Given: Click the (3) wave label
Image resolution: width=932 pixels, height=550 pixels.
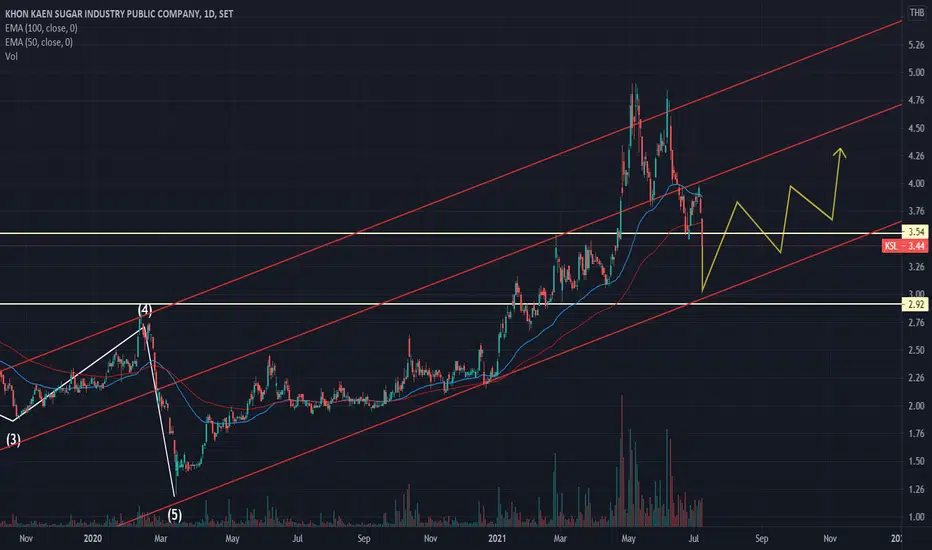Looking at the screenshot, I should tap(13, 440).
